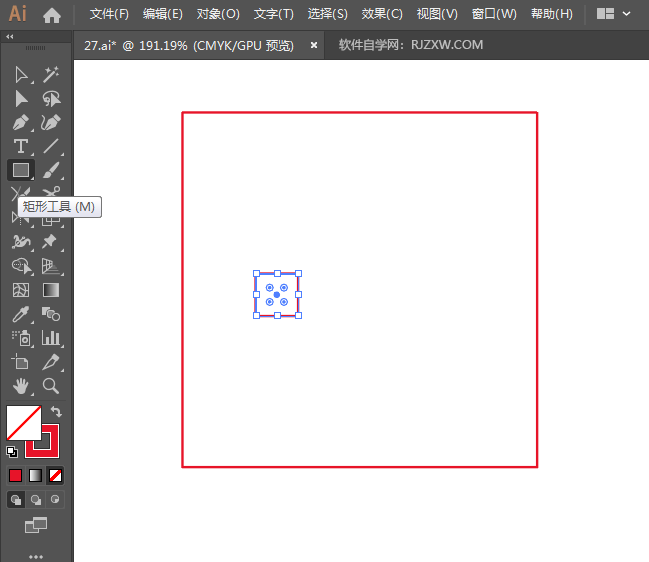Click top-left handle of selected square

[x=257, y=274]
